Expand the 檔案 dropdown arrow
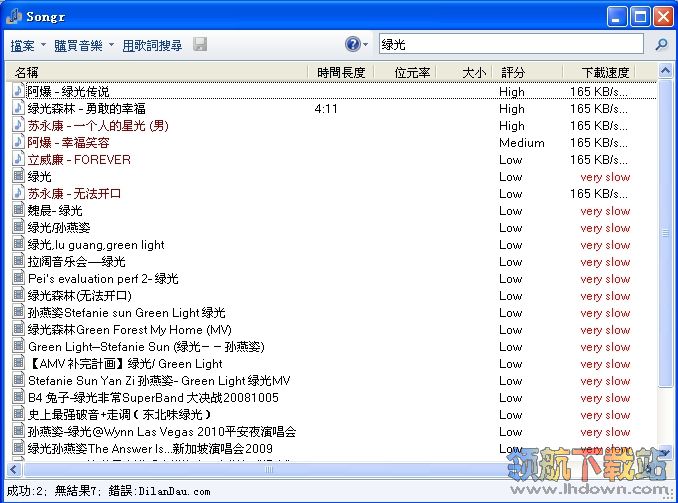678x503 pixels. point(43,45)
